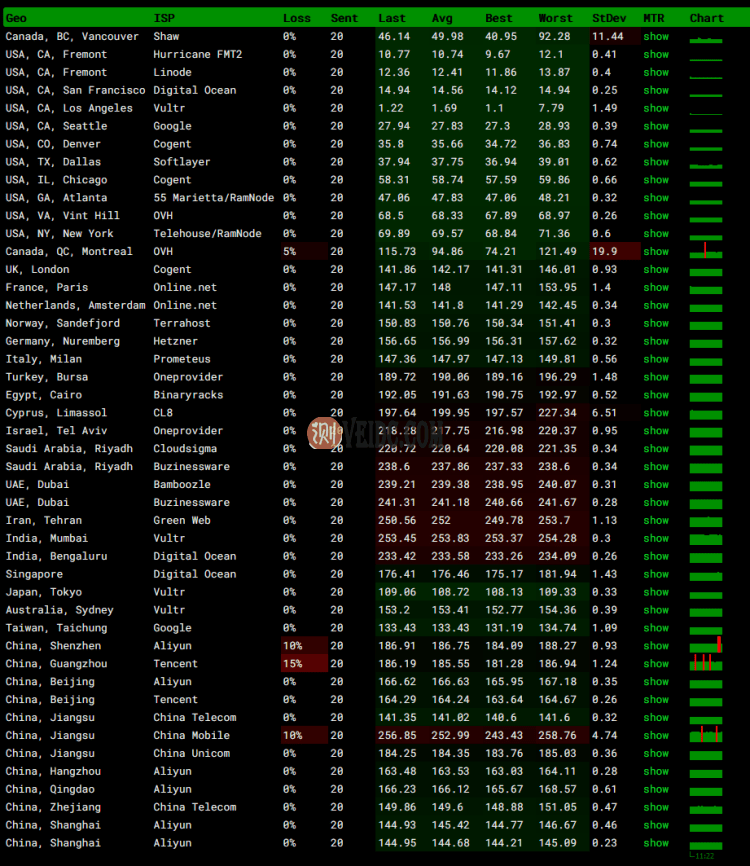Click the 227.34 Worst value for Cyprus
This screenshot has width=750, height=866.
click(557, 413)
